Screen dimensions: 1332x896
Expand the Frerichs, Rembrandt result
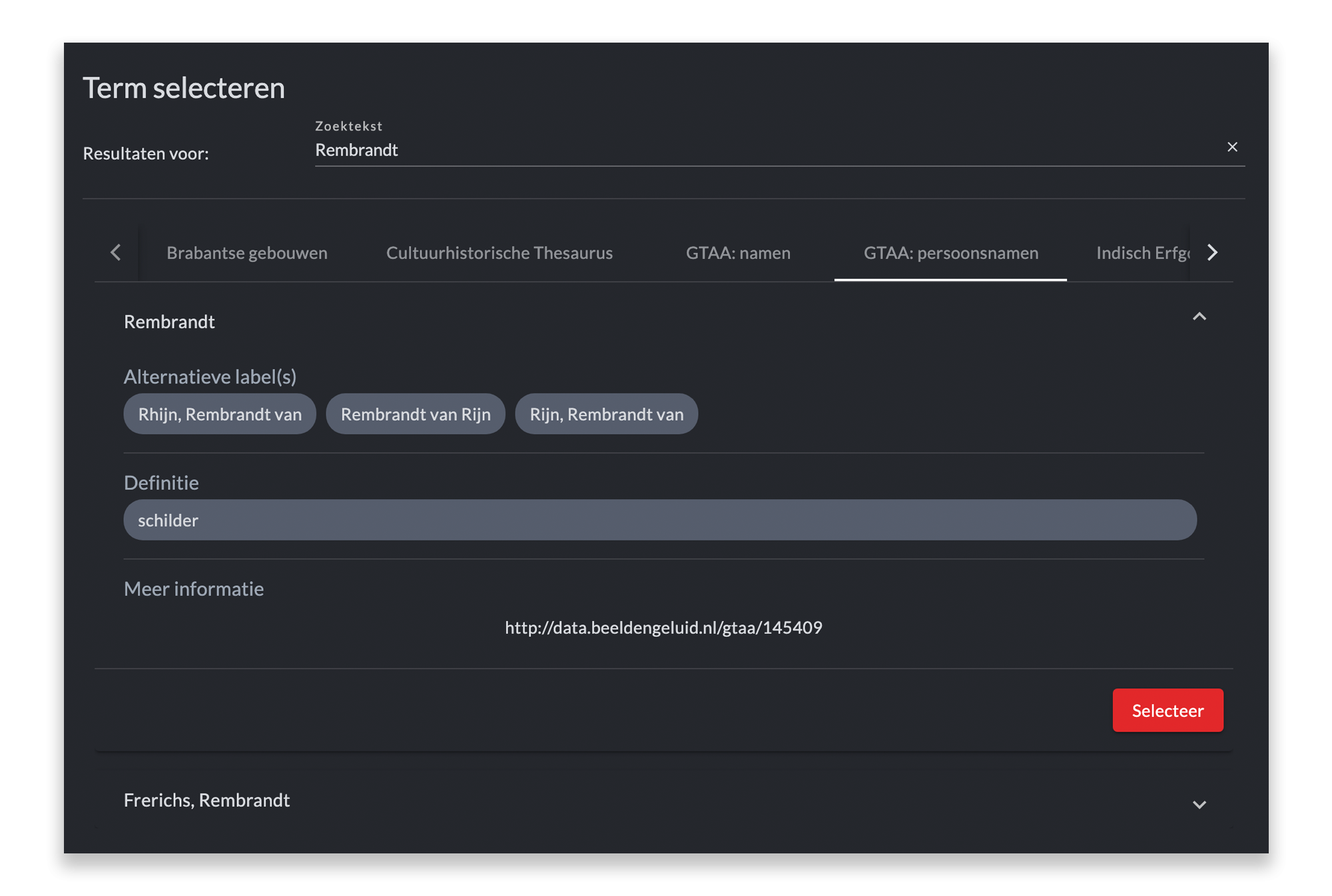[x=1199, y=804]
